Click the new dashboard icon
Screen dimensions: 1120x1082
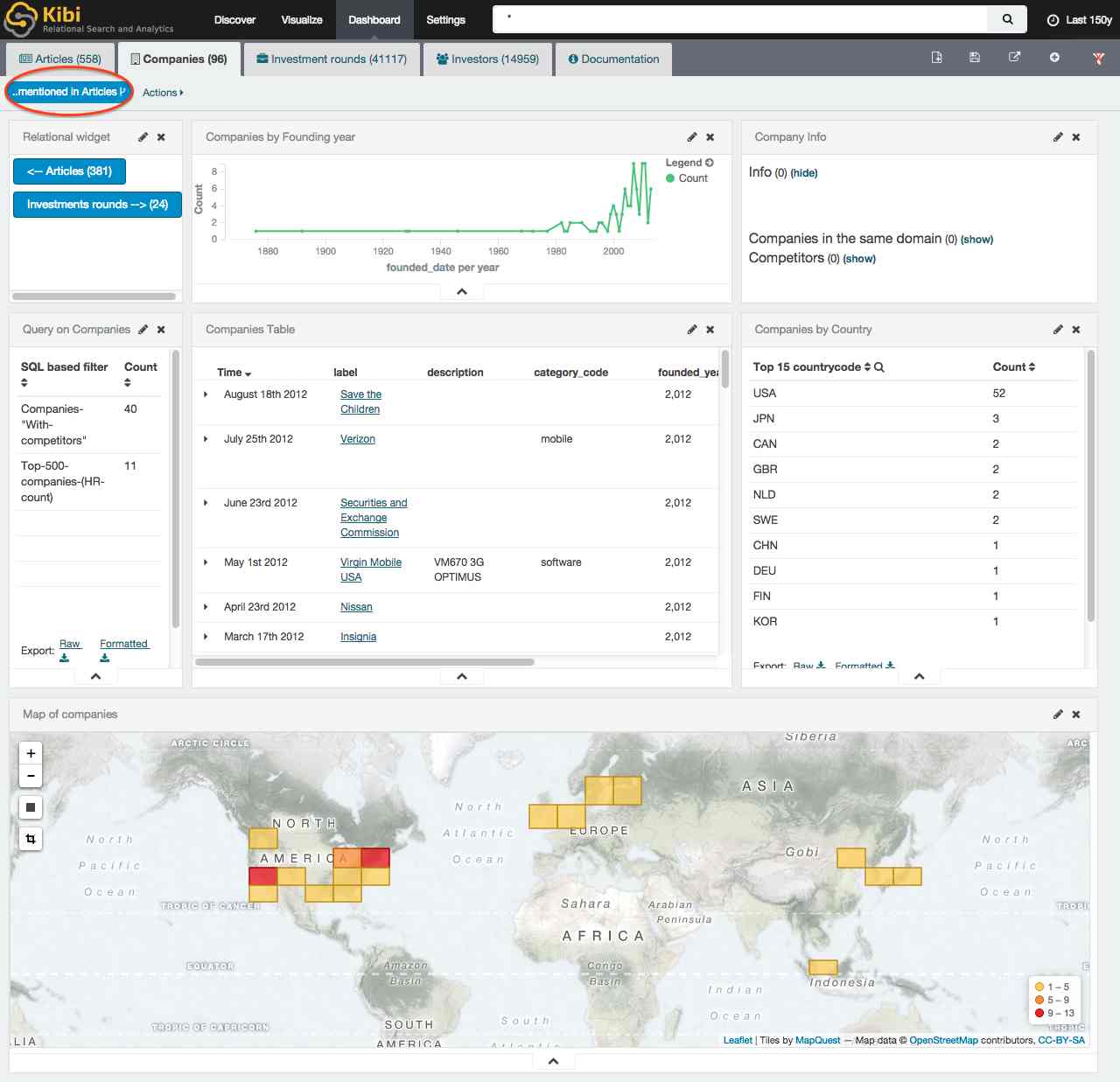[x=936, y=58]
